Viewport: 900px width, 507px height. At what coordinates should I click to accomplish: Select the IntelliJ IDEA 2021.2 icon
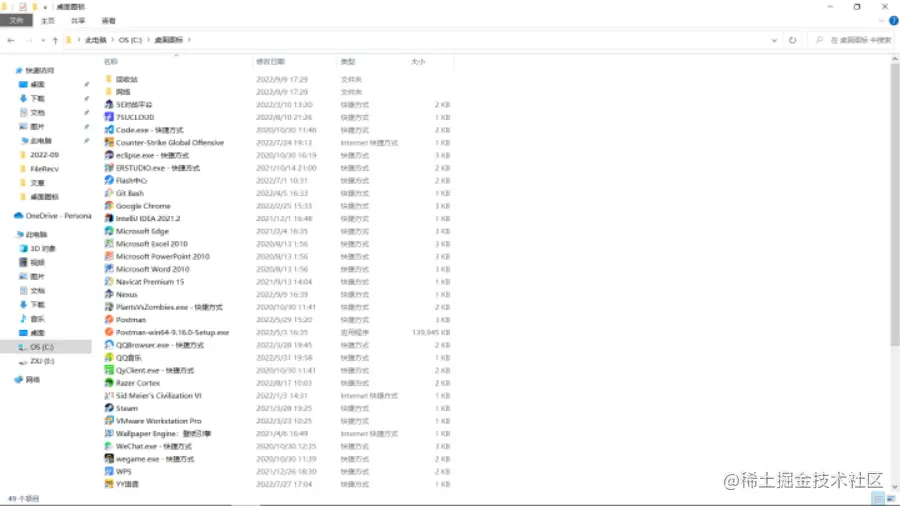click(x=109, y=218)
